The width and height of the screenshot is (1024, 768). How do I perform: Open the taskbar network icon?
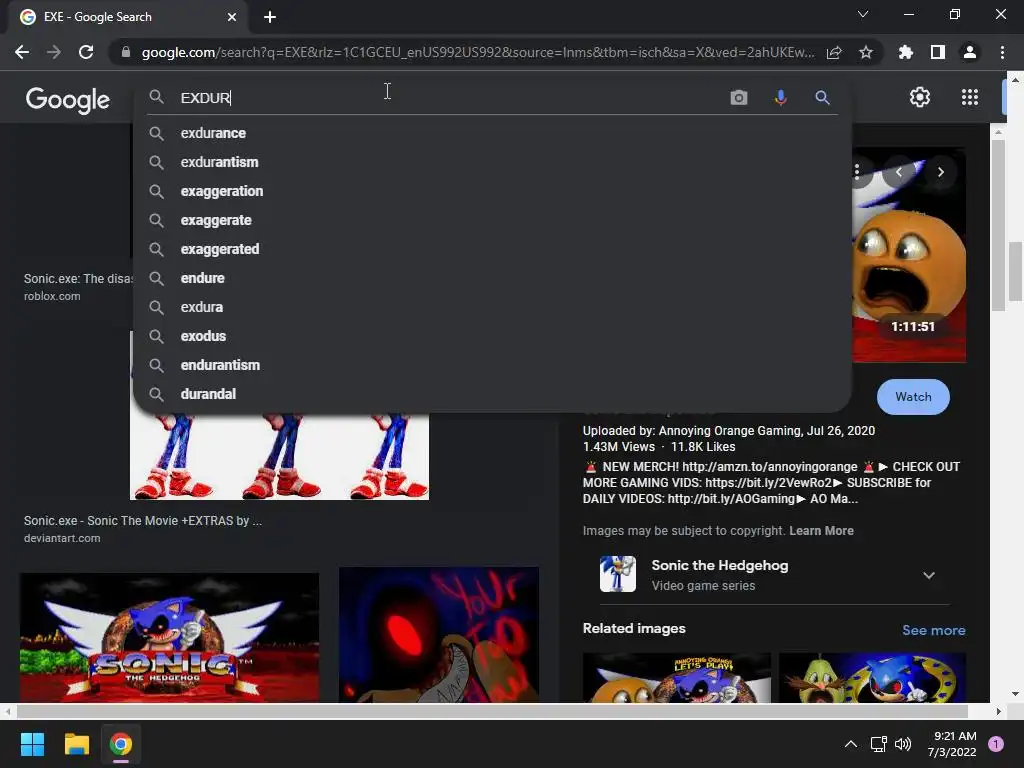878,744
